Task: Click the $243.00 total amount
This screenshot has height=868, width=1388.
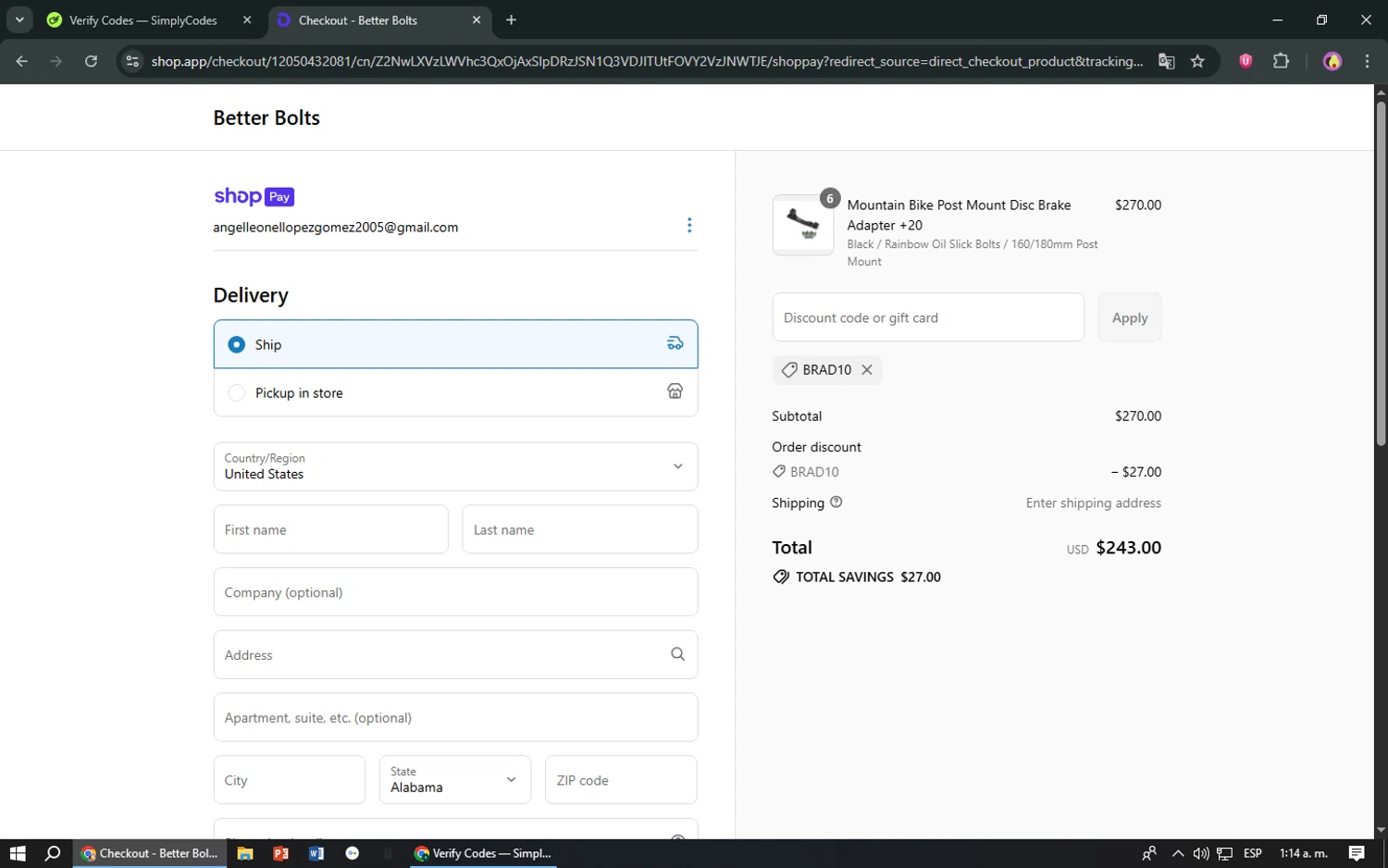Action: [x=1128, y=547]
